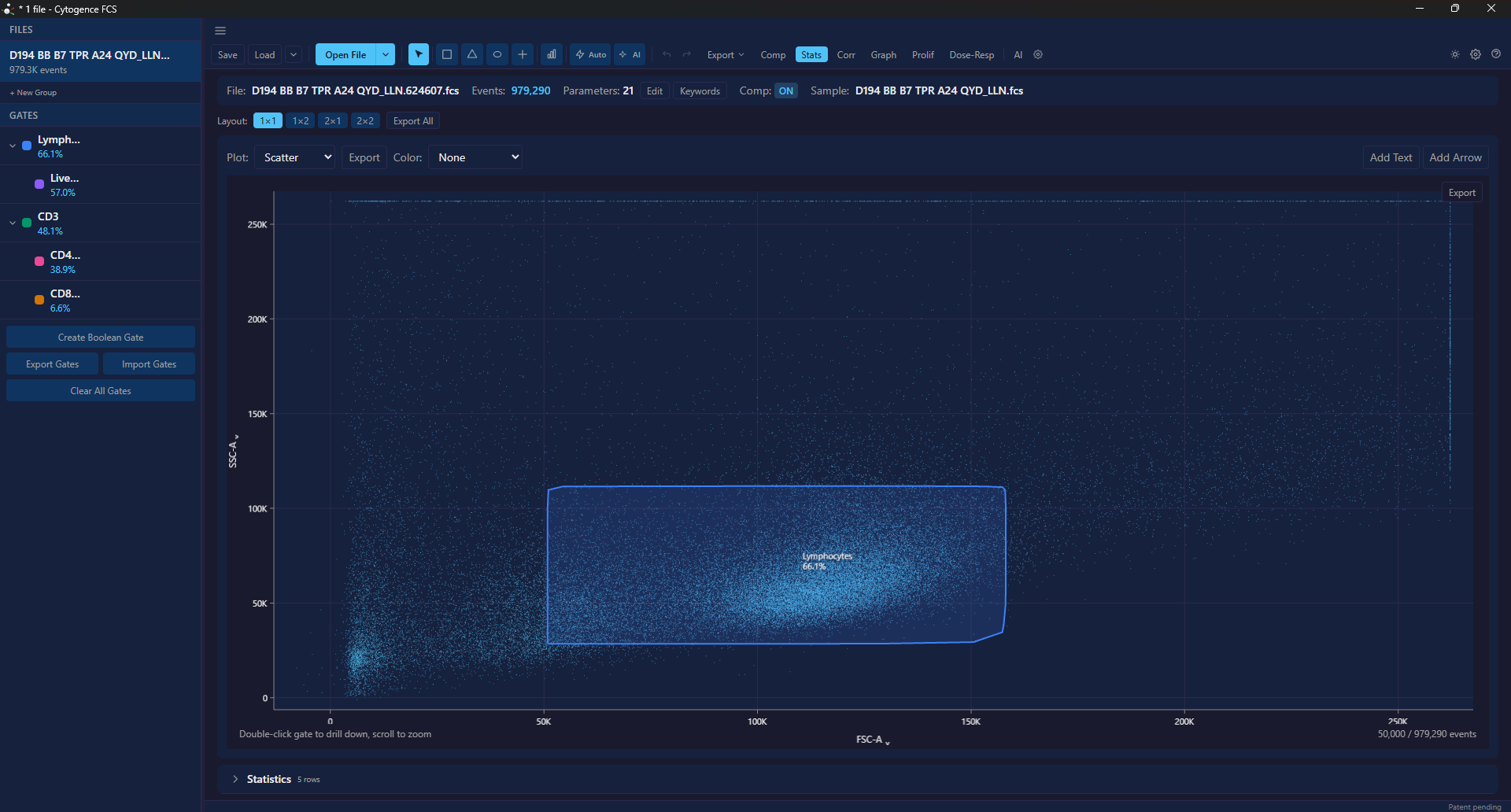Viewport: 1511px width, 812px height.
Task: Click the Add Arrow button
Action: (x=1455, y=157)
